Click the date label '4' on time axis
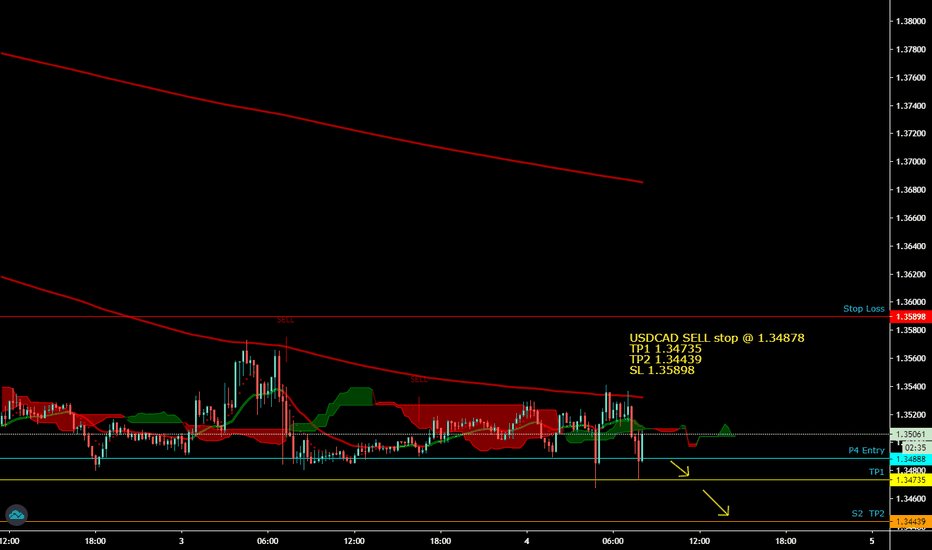932x550 pixels. point(527,541)
